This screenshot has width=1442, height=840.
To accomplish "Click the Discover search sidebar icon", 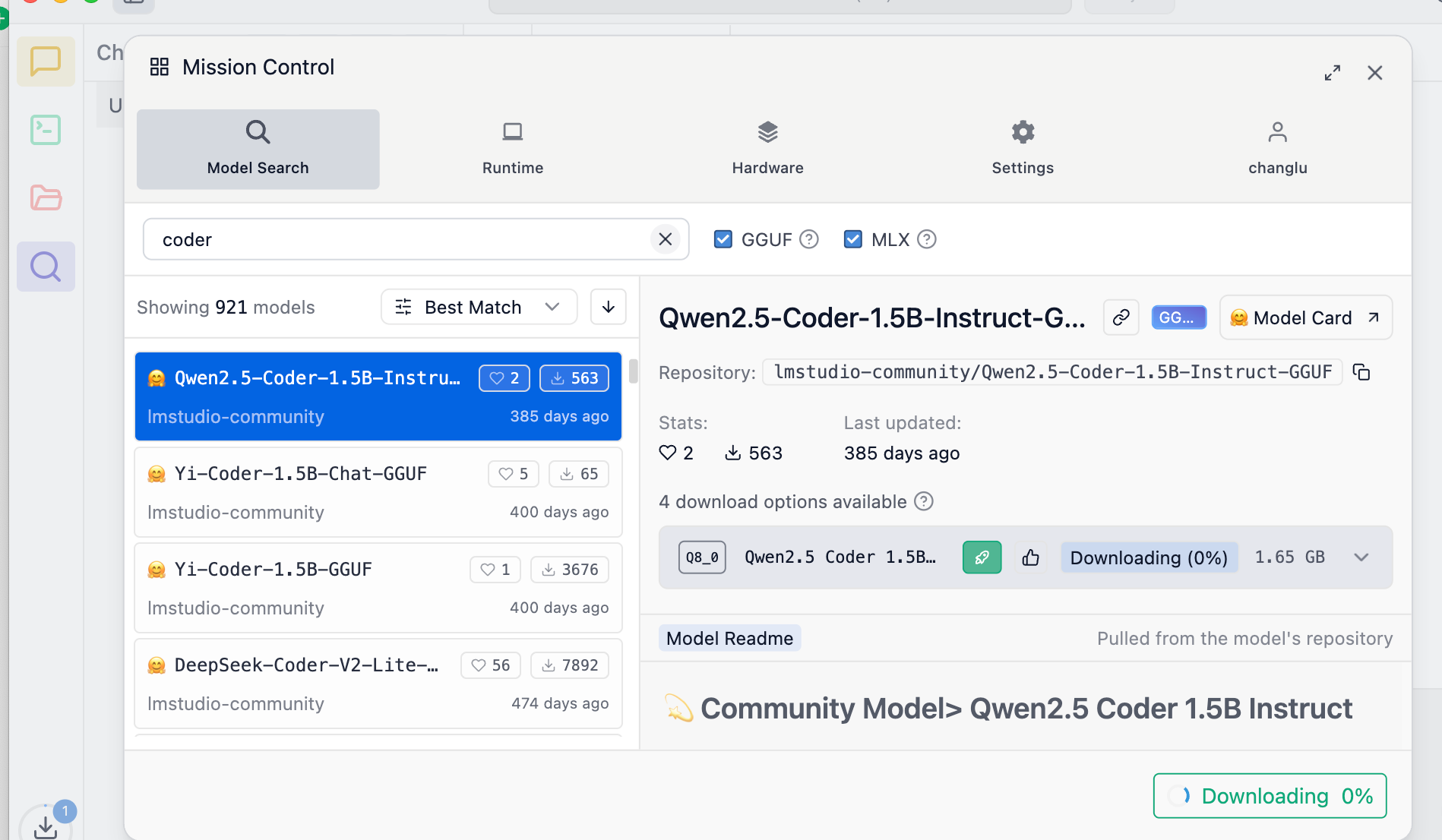I will [46, 267].
